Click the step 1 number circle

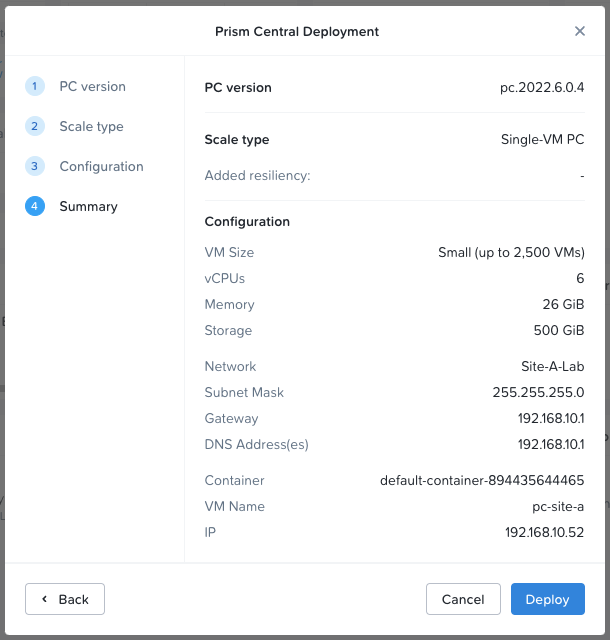click(x=35, y=87)
